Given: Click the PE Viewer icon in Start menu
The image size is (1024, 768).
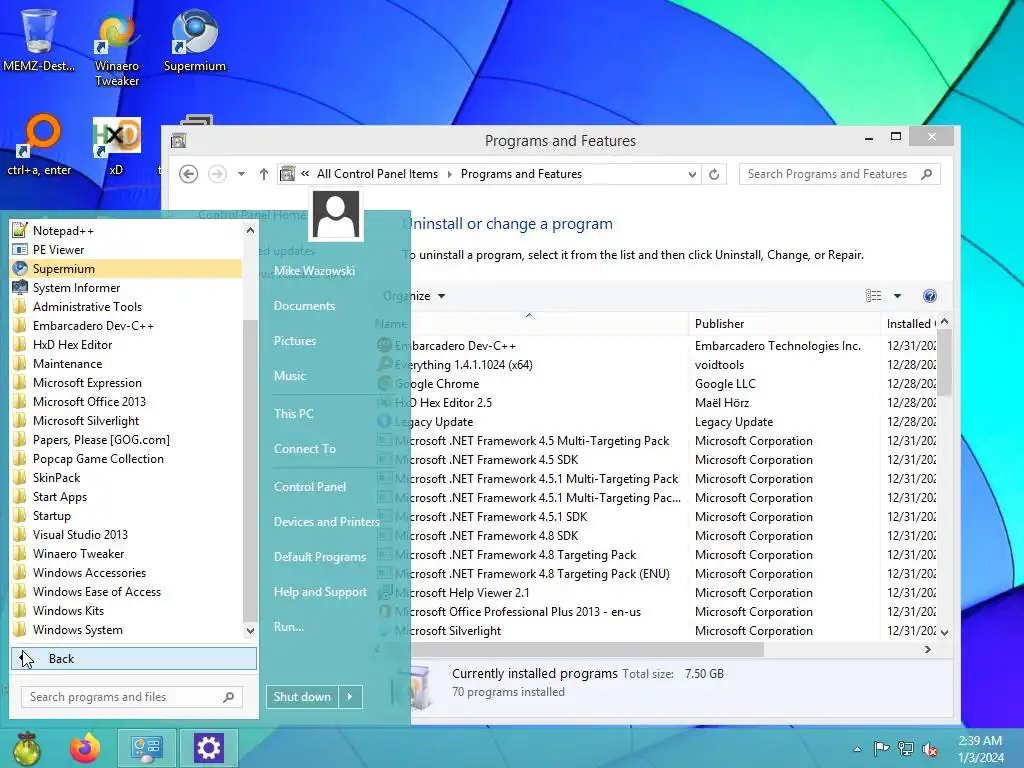Looking at the screenshot, I should click(x=20, y=249).
